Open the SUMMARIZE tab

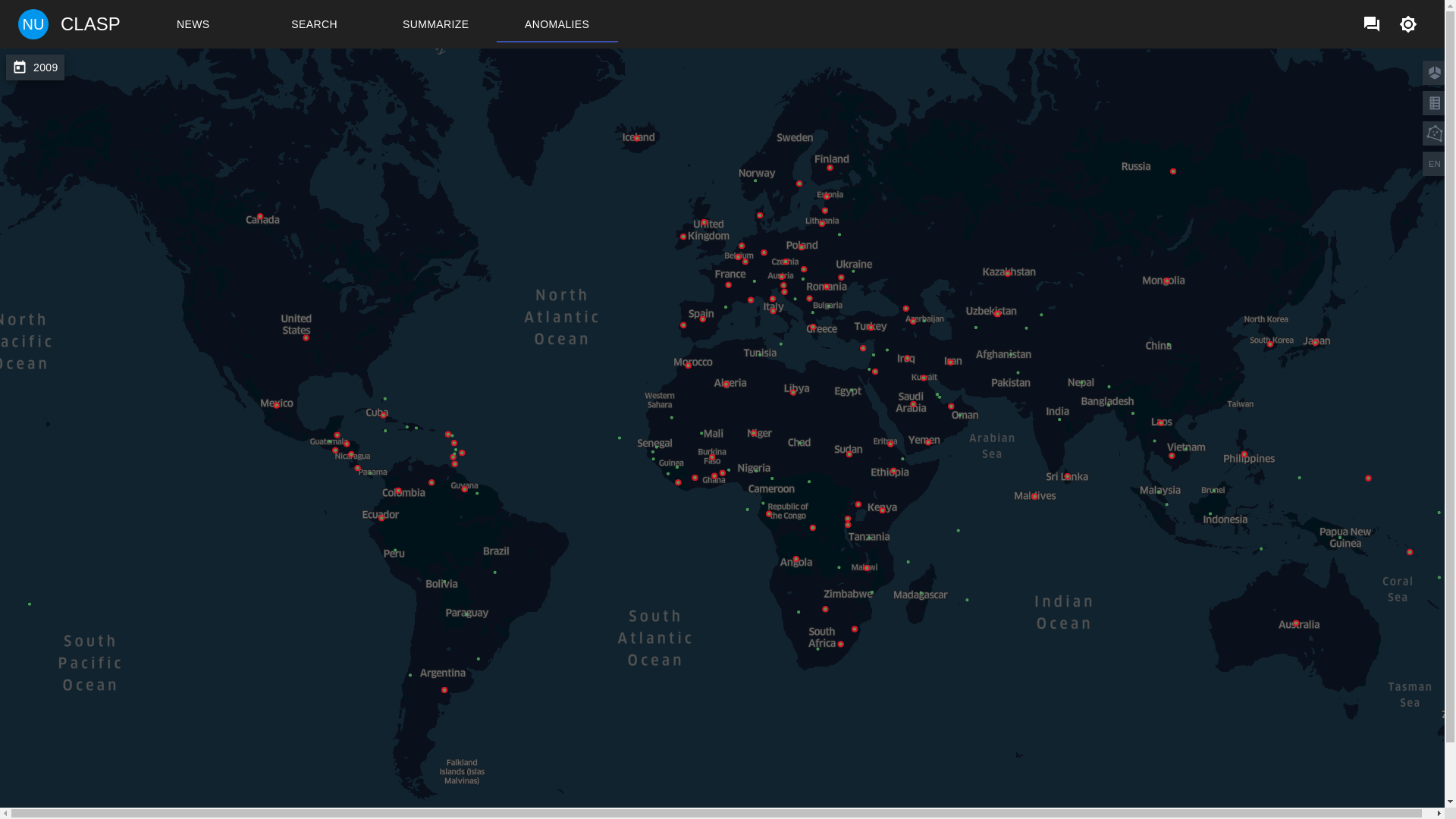tap(435, 24)
